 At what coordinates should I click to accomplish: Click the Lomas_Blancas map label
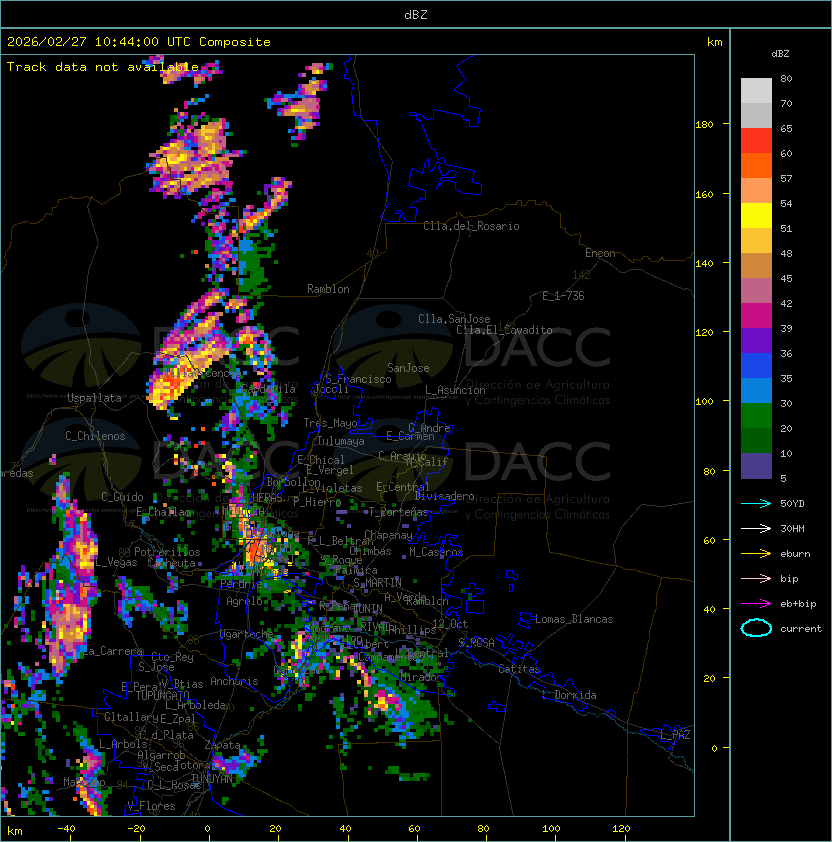pyautogui.click(x=574, y=619)
